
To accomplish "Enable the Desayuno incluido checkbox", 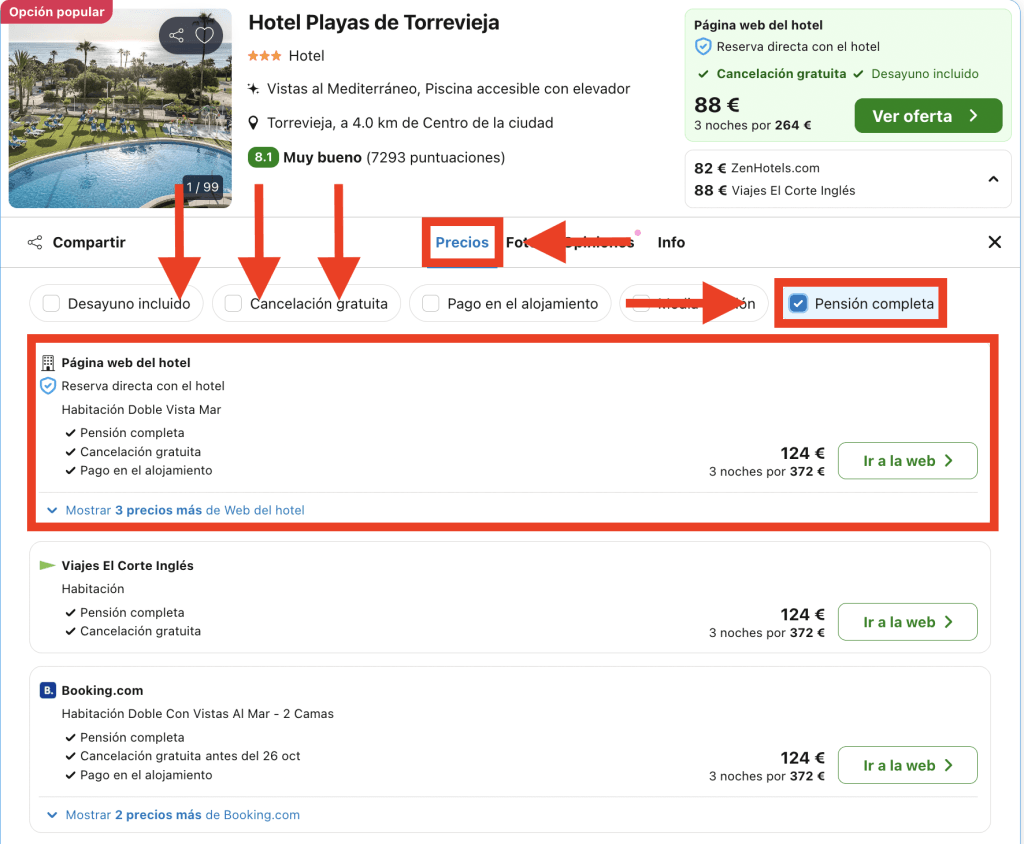I will [x=52, y=304].
